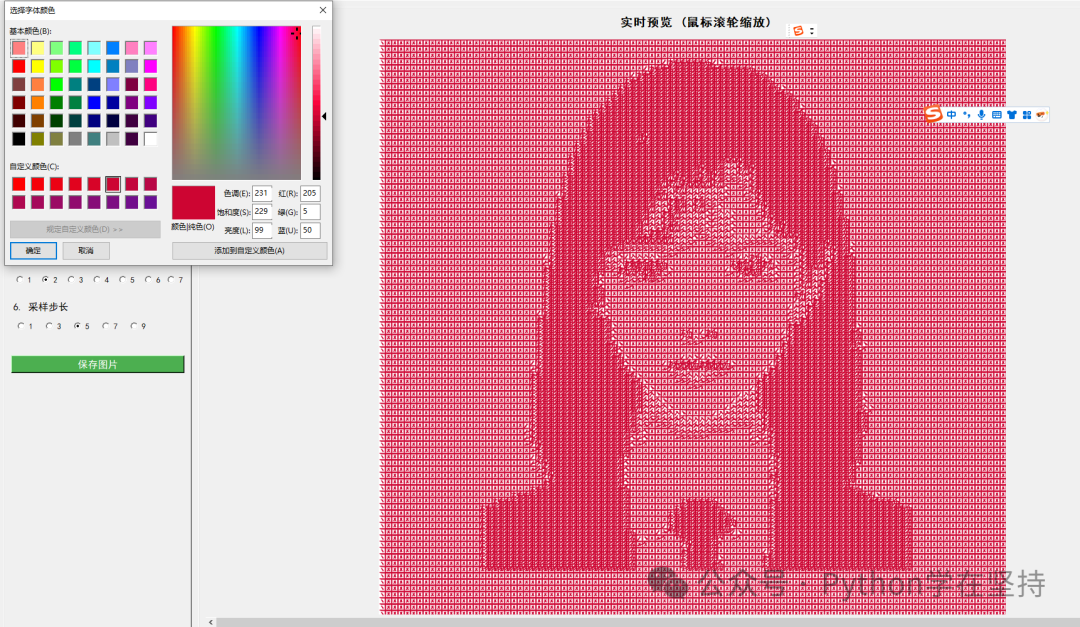Viewport: 1080px width, 627px height.
Task: Click the 色调(E) hue input field
Action: tap(262, 193)
